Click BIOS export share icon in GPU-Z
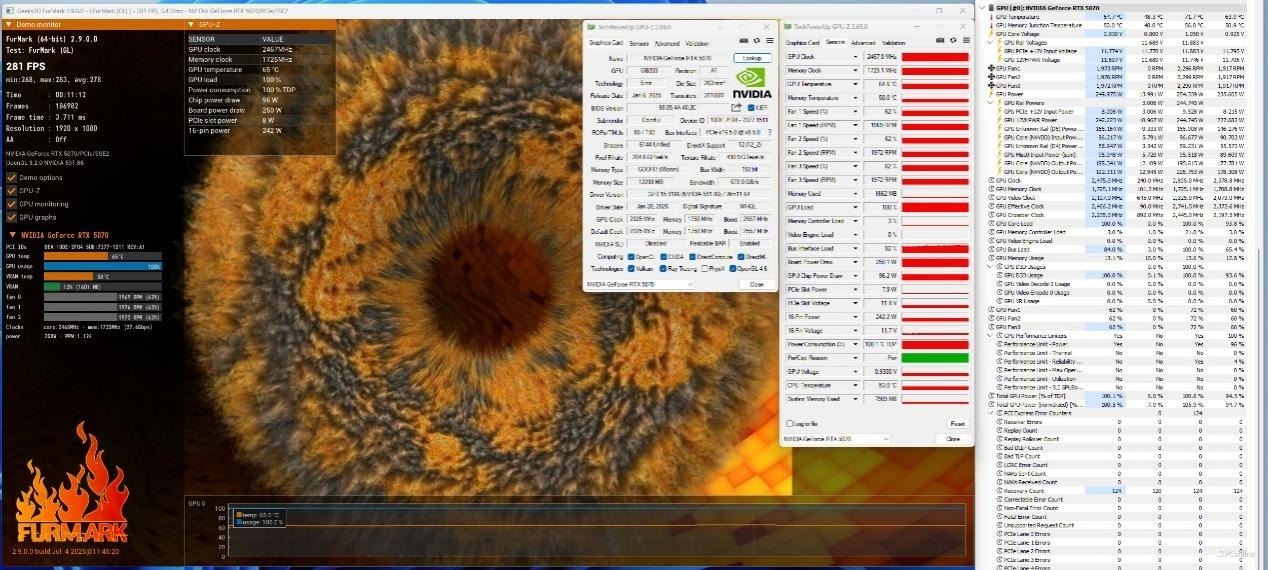Image resolution: width=1268 pixels, height=570 pixels. click(735, 108)
